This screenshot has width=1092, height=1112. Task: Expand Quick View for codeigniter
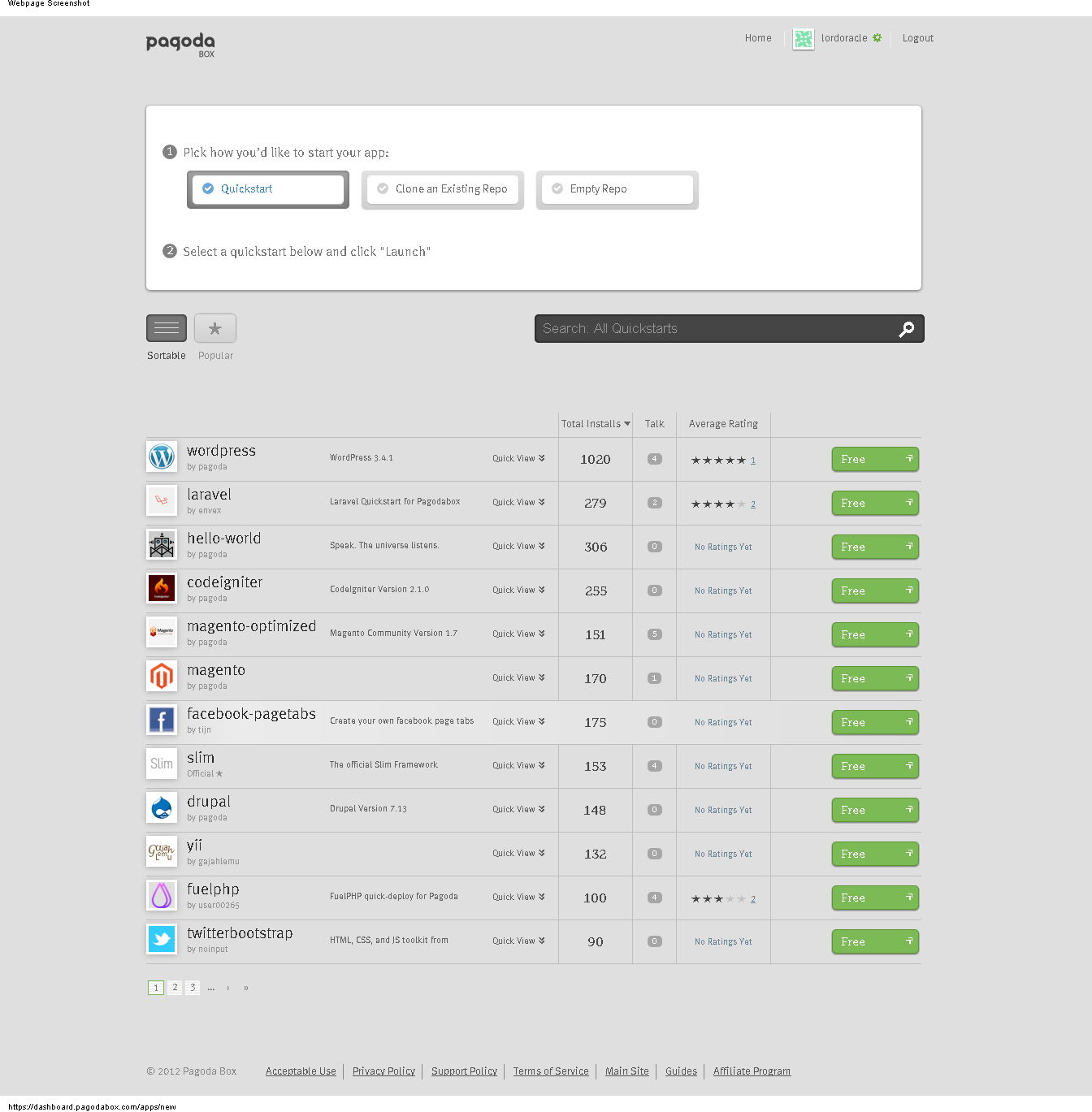[518, 591]
